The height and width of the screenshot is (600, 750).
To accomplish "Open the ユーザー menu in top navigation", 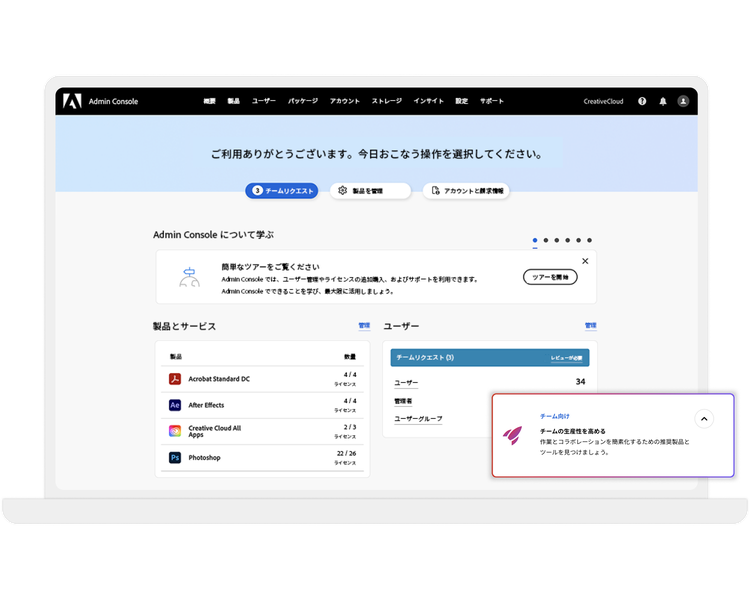I will point(264,101).
